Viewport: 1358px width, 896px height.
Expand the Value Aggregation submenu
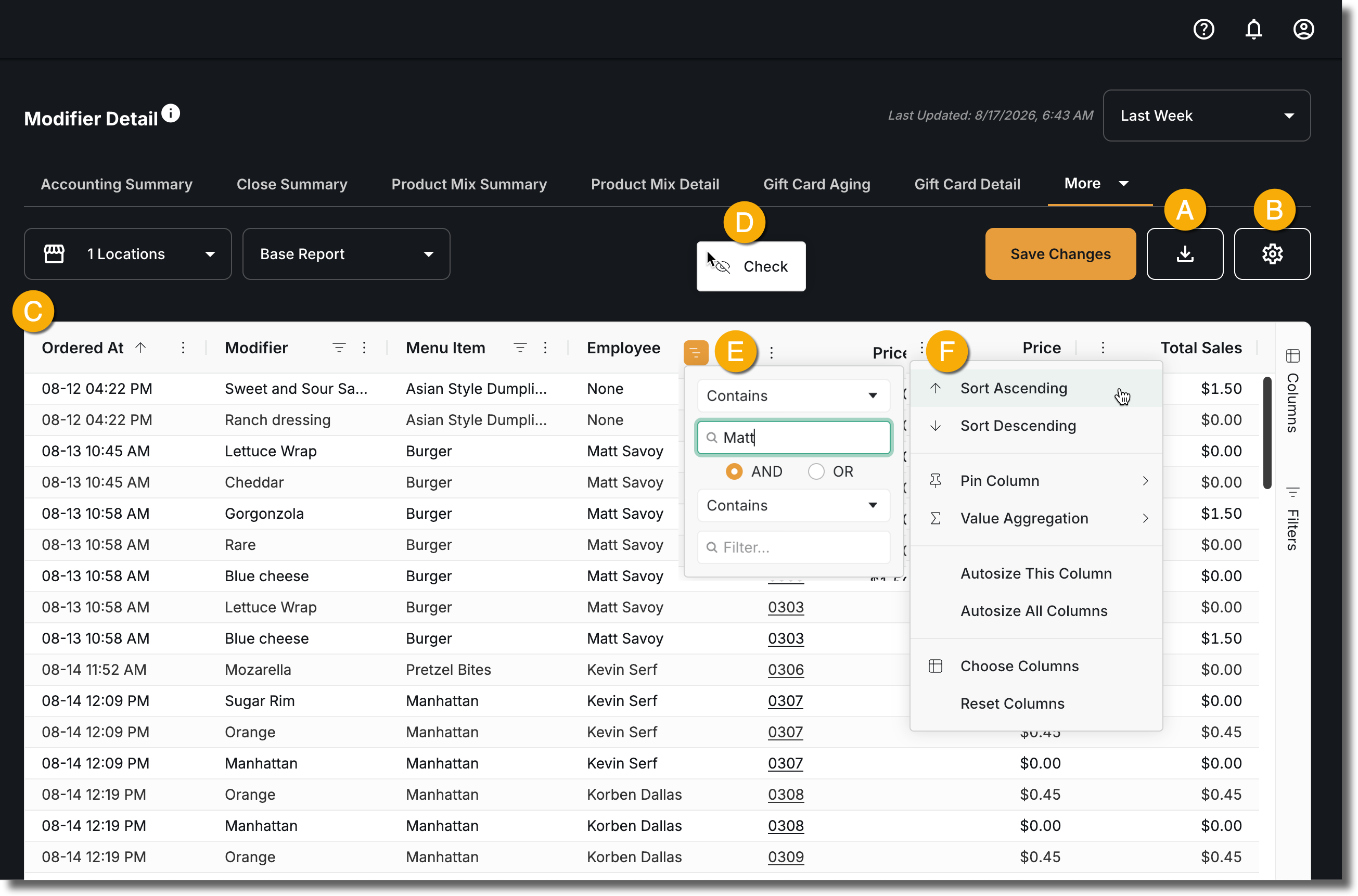(1036, 518)
